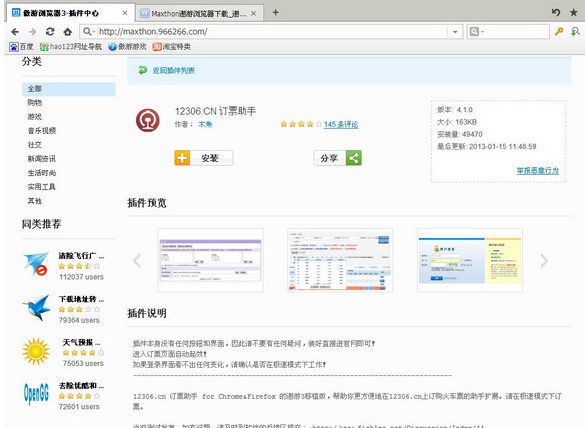Show previous preview with left chevron
585x428 pixels.
tap(137, 260)
